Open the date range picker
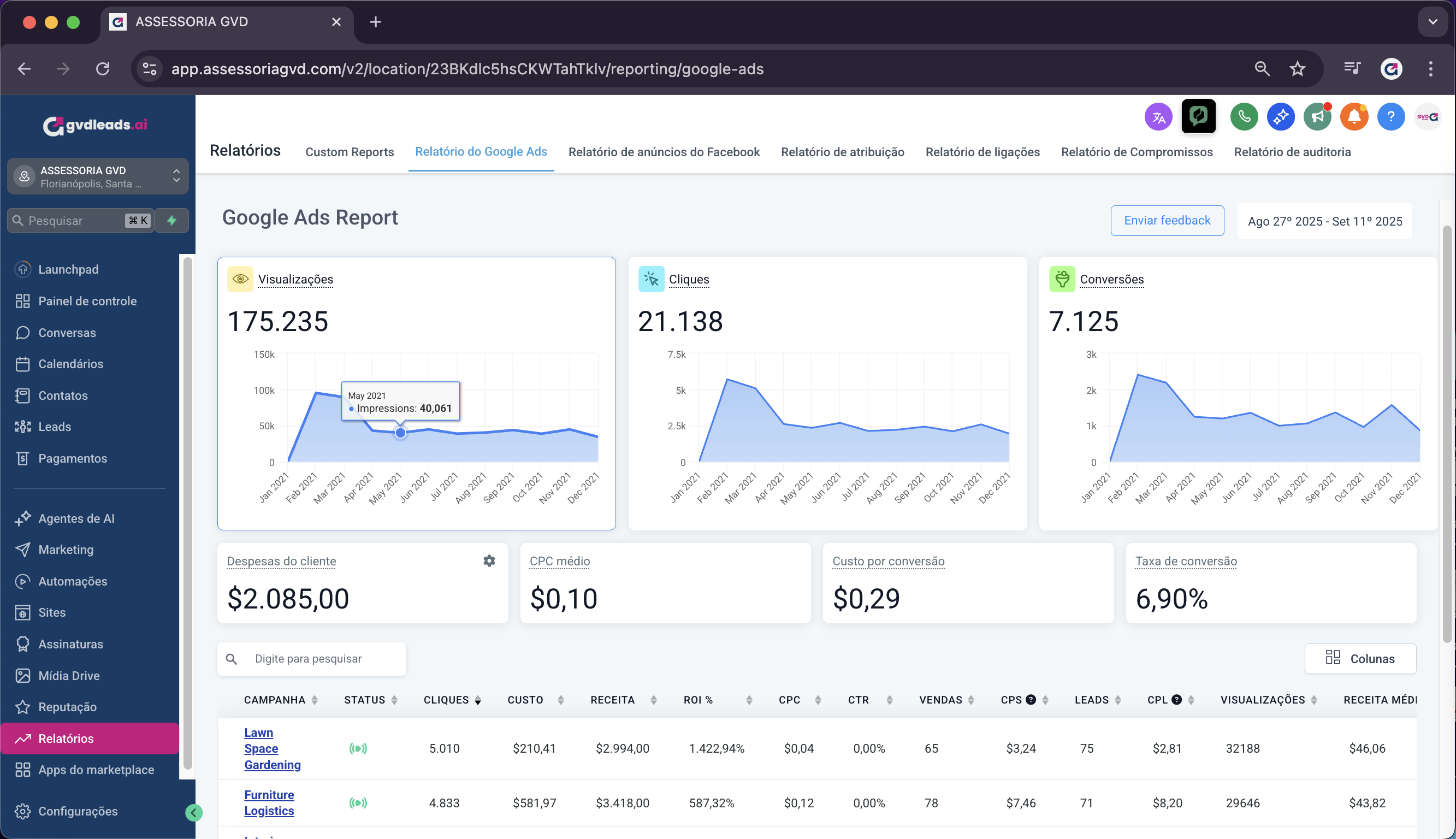Viewport: 1456px width, 839px height. tap(1324, 221)
